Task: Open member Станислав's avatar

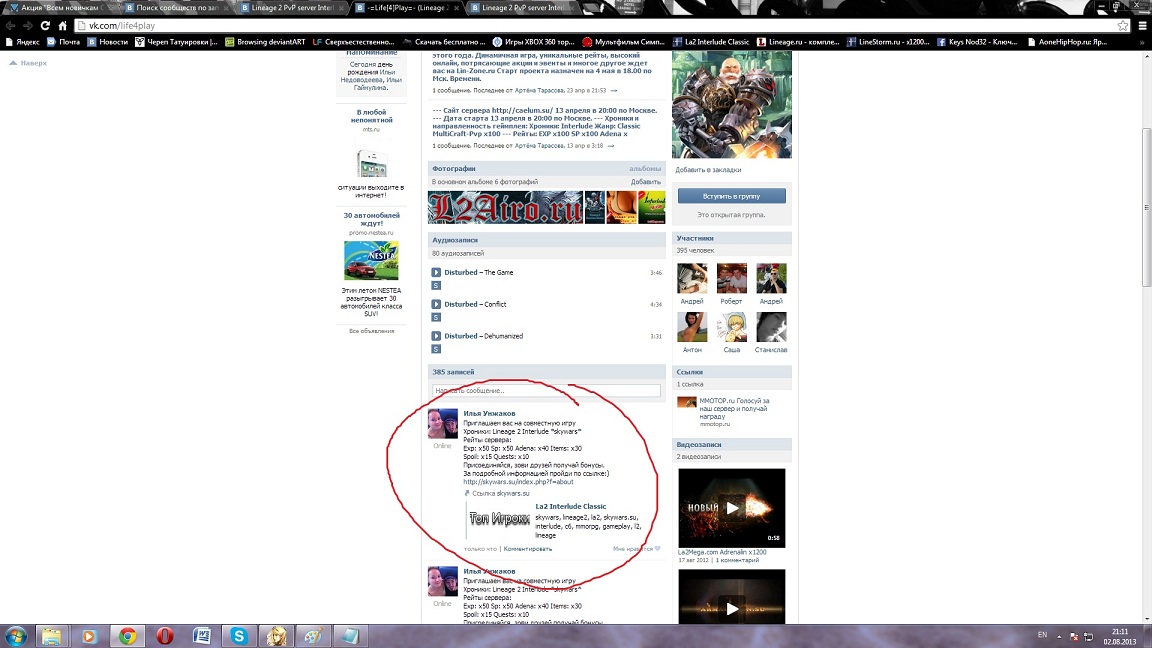Action: [771, 327]
